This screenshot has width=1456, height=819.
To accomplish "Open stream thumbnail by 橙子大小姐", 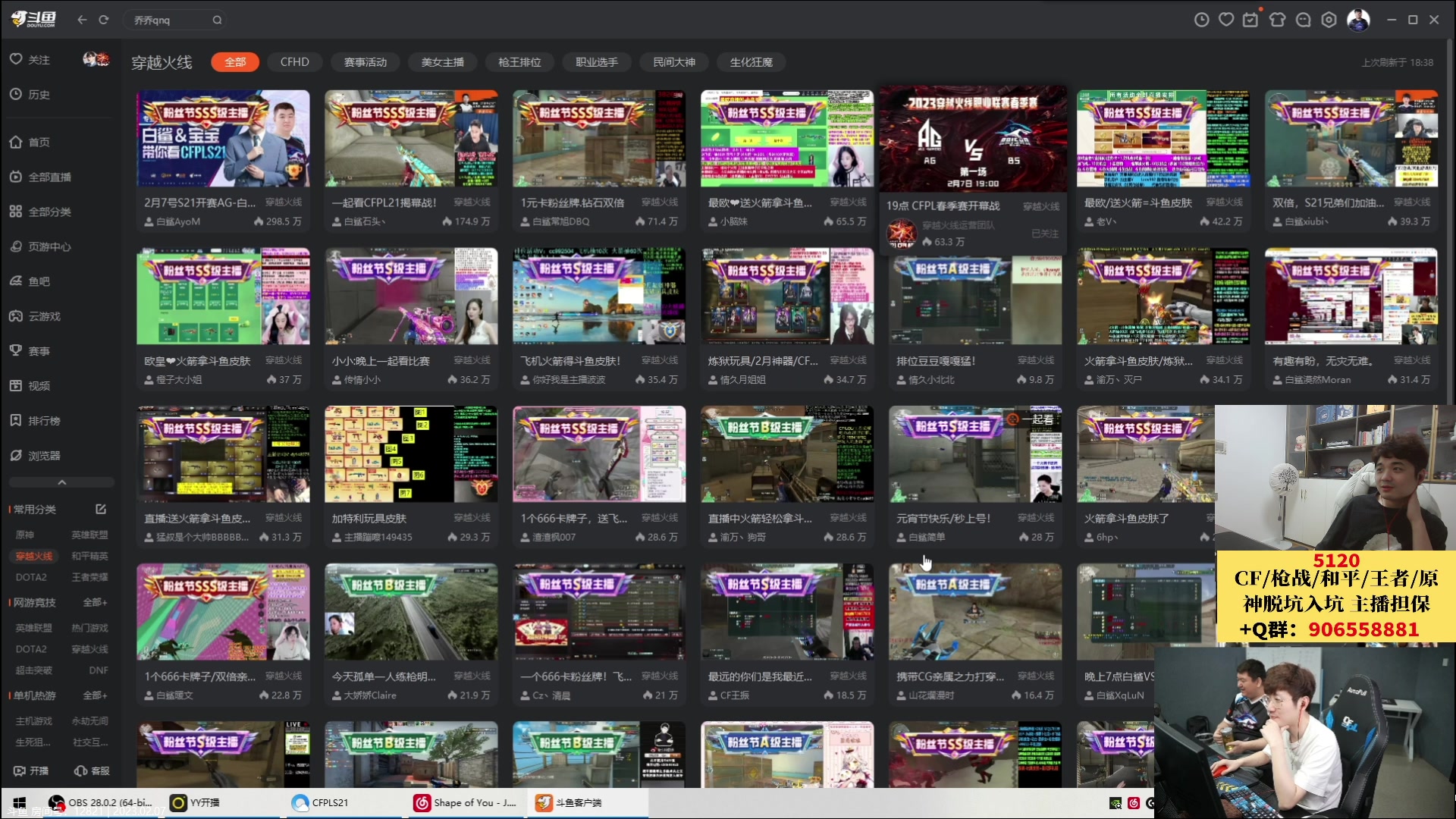I will (223, 297).
